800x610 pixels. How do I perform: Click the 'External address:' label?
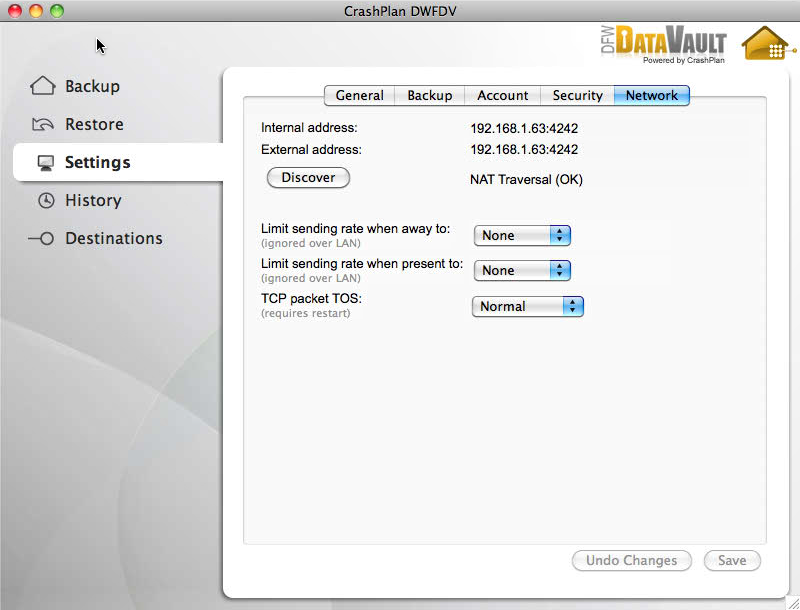click(x=311, y=149)
